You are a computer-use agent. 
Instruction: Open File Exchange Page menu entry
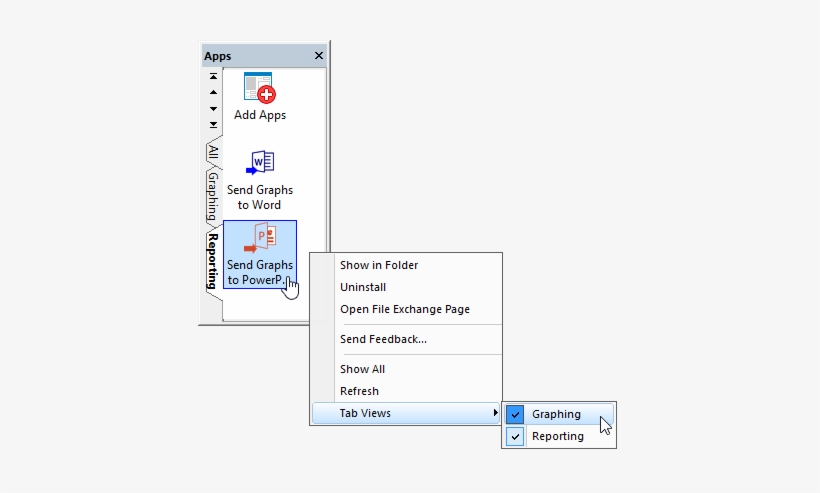tap(405, 309)
